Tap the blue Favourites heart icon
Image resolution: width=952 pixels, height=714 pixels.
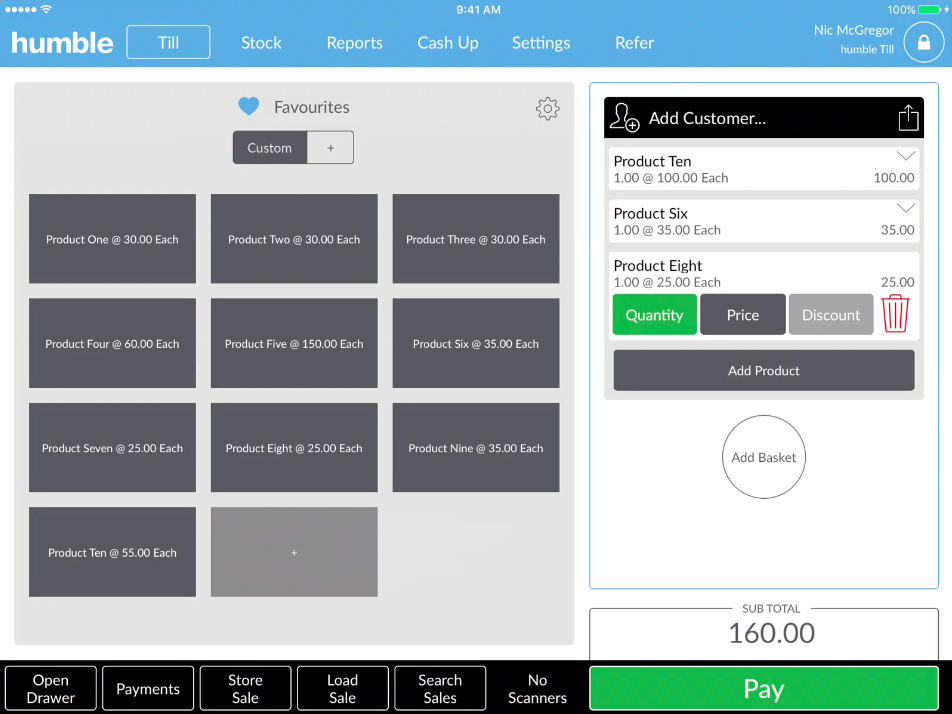(x=248, y=106)
